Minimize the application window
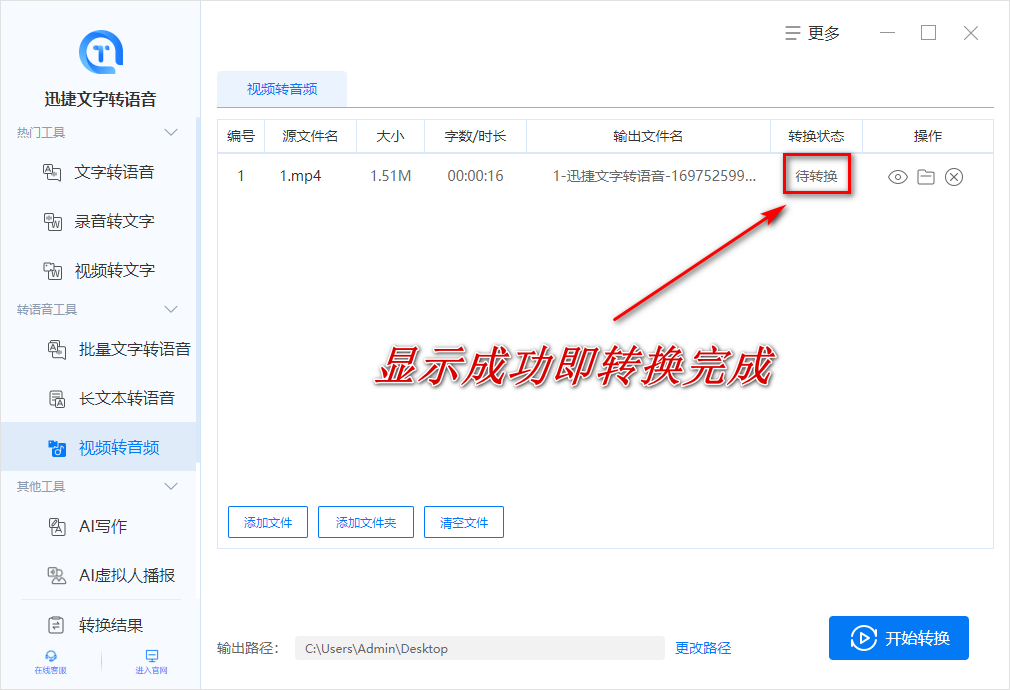 tap(888, 33)
